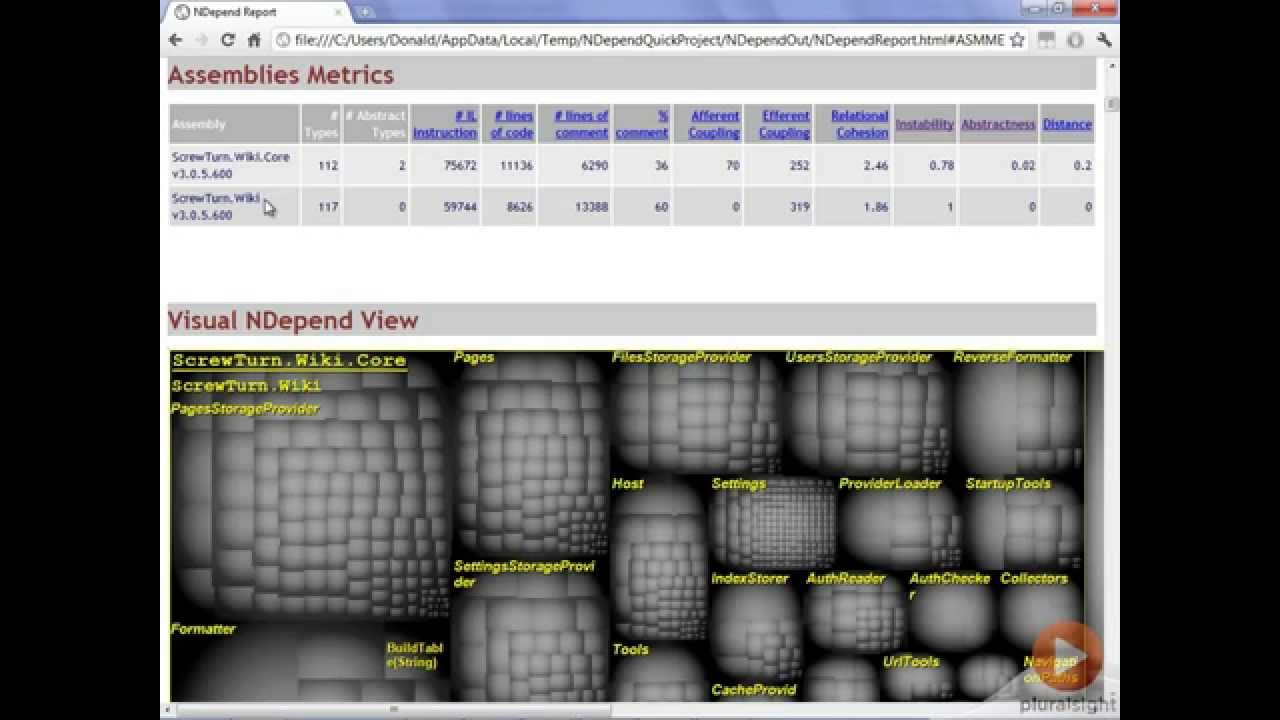
Task: Click the extension icon left of the wrench
Action: [x=1075, y=40]
